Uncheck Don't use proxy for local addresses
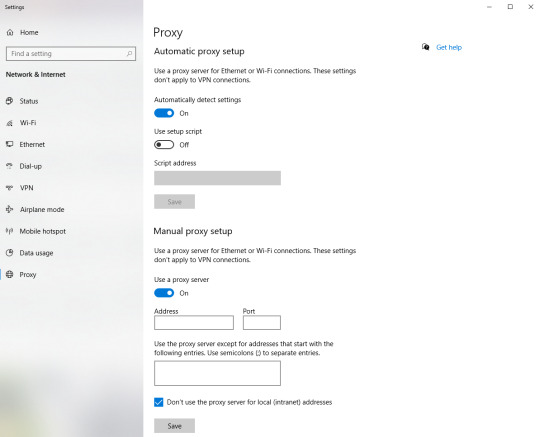The height and width of the screenshot is (437, 540). tap(158, 402)
